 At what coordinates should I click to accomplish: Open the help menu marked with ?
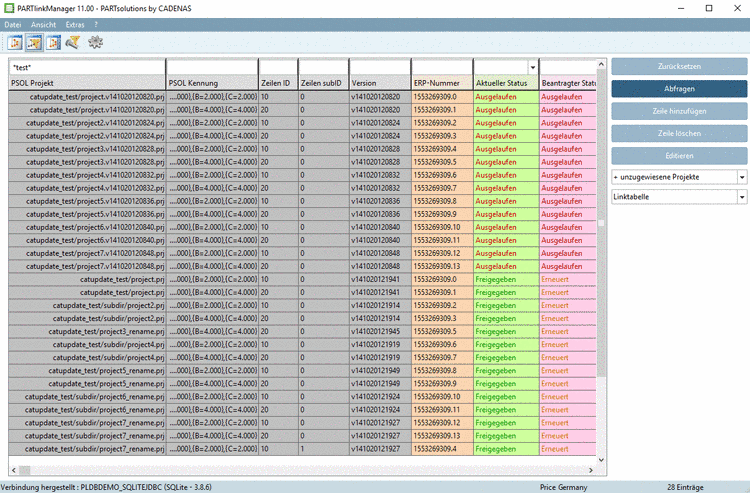point(96,23)
